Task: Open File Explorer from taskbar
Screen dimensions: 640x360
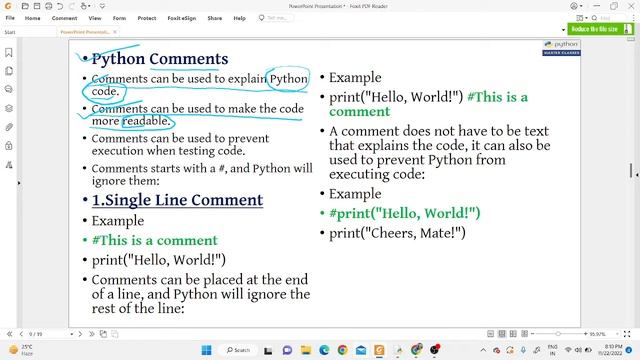Action: tap(306, 350)
